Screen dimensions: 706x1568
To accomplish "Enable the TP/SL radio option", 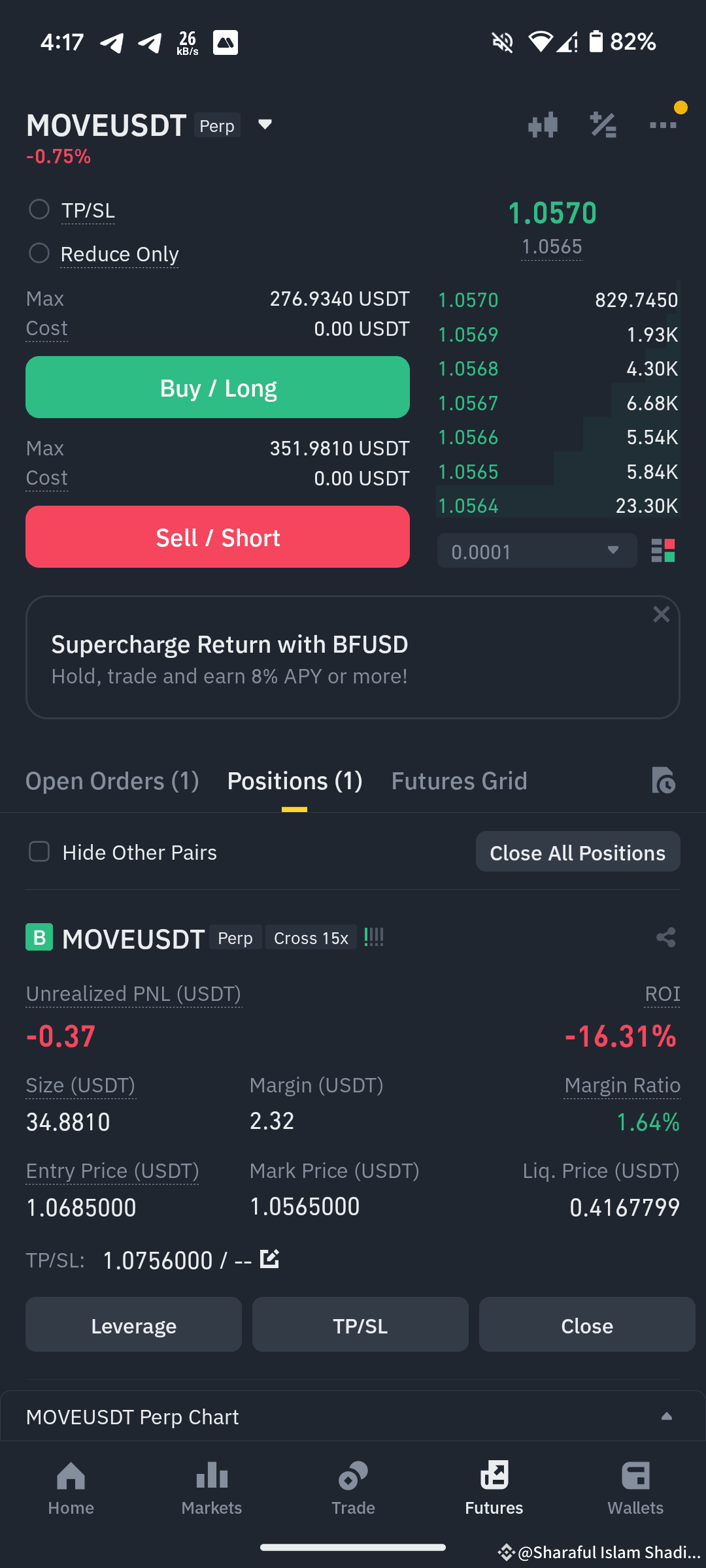I will point(39,210).
